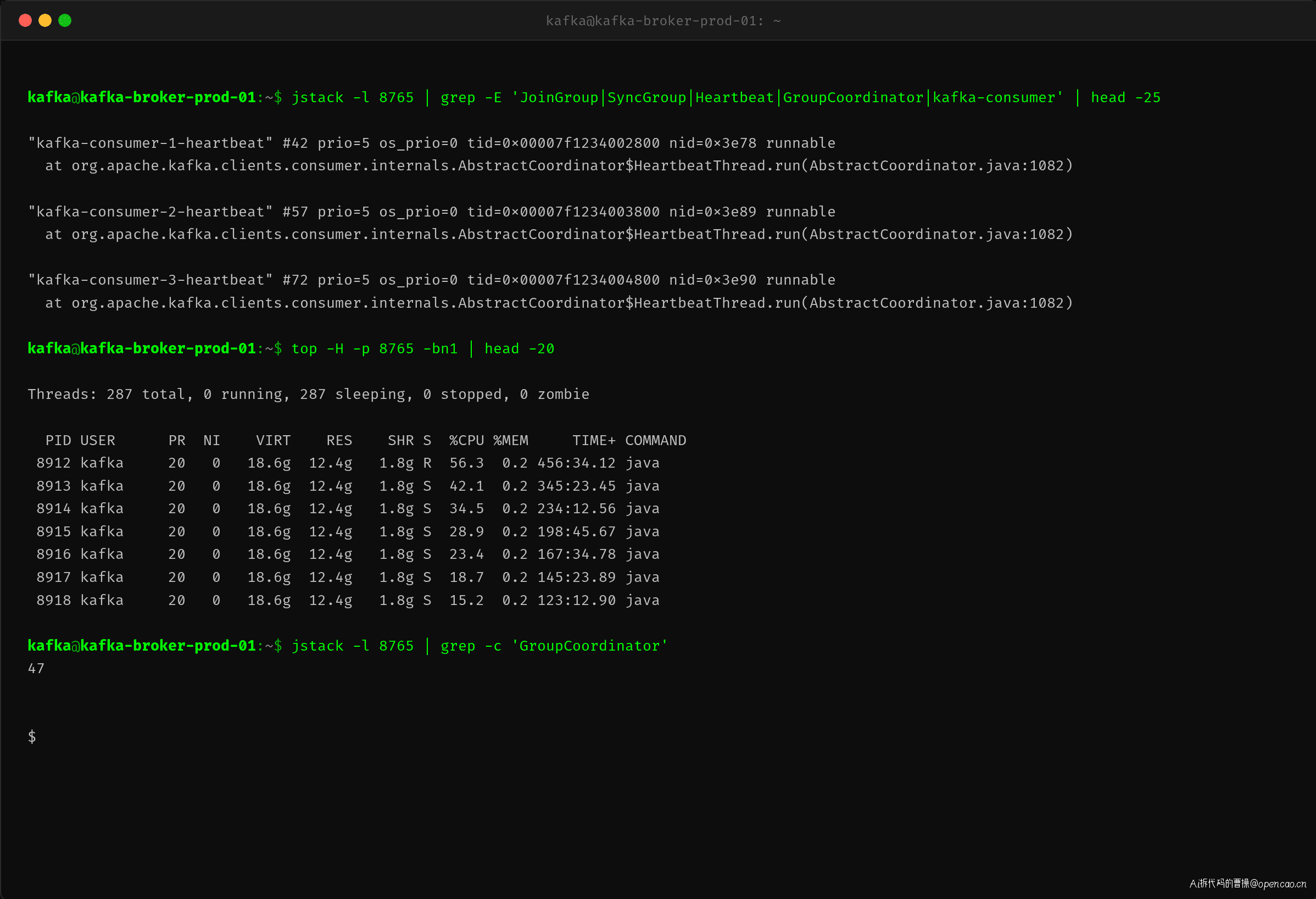
Task: Click stack trace under kafka-consumer-1-heartbeat
Action: (x=559, y=165)
